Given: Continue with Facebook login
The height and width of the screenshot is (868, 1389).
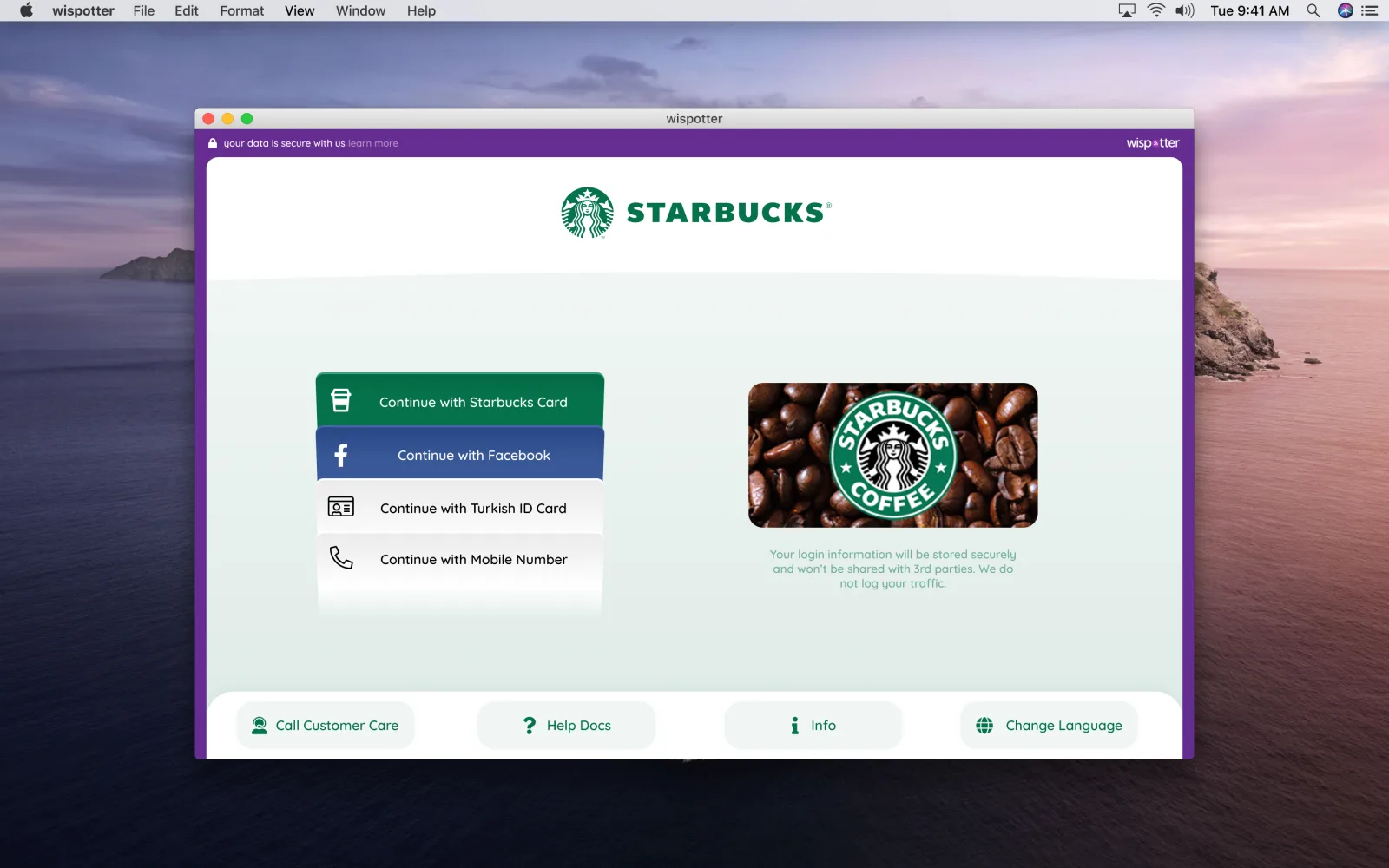Looking at the screenshot, I should click(x=460, y=453).
